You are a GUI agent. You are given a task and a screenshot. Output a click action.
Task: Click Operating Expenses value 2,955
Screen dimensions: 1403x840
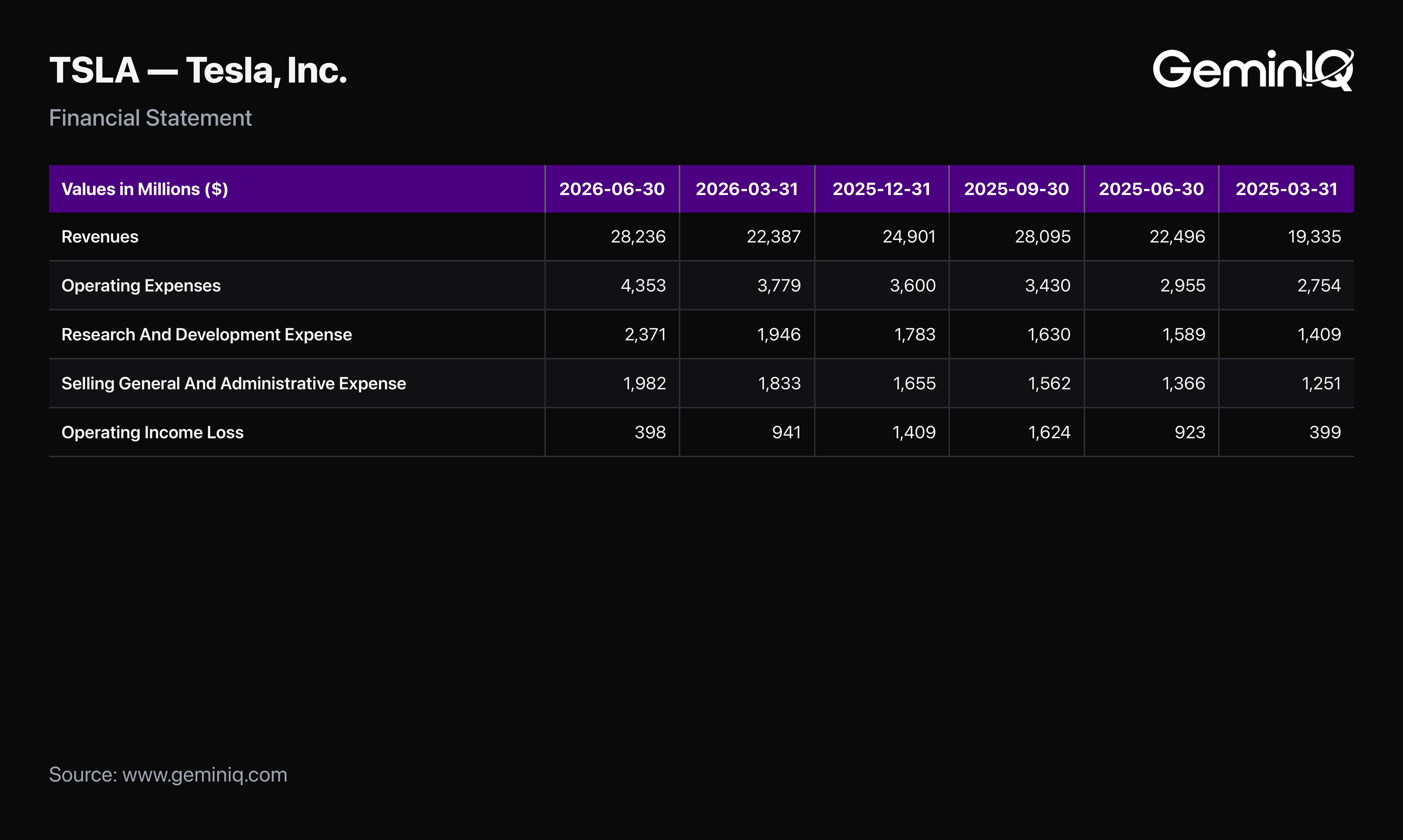[x=1183, y=286]
